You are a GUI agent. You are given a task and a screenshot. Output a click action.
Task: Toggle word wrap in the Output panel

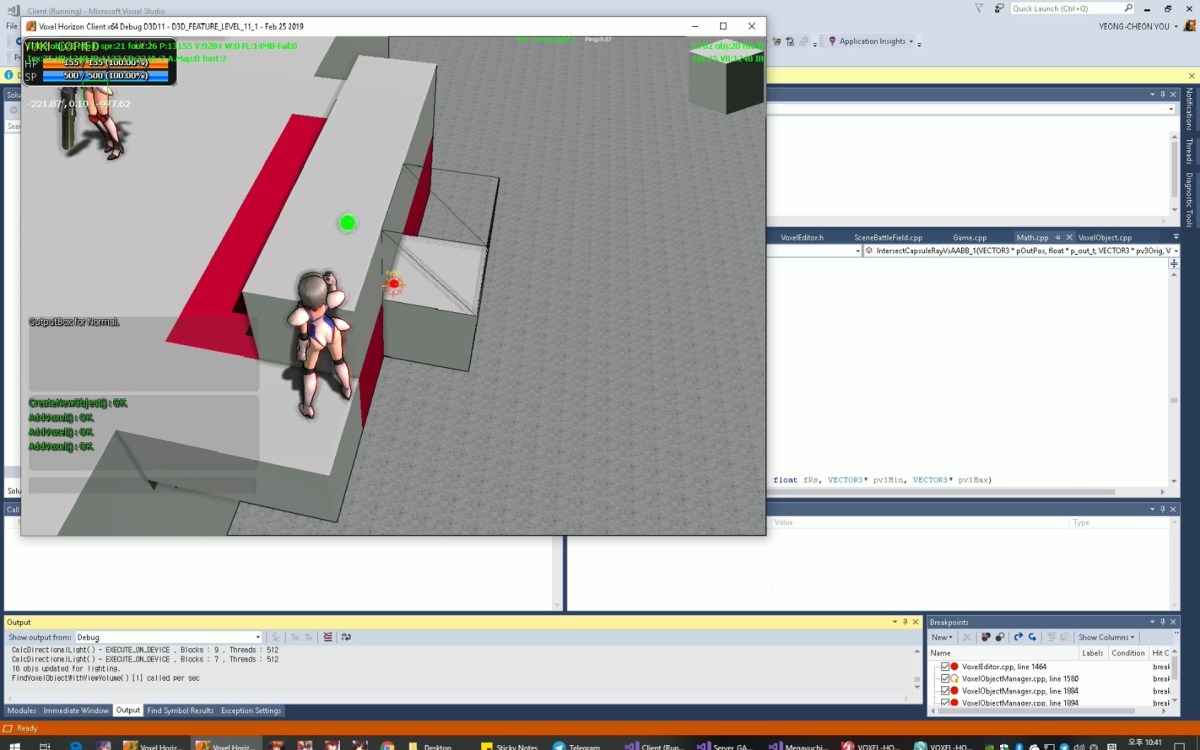[346, 637]
